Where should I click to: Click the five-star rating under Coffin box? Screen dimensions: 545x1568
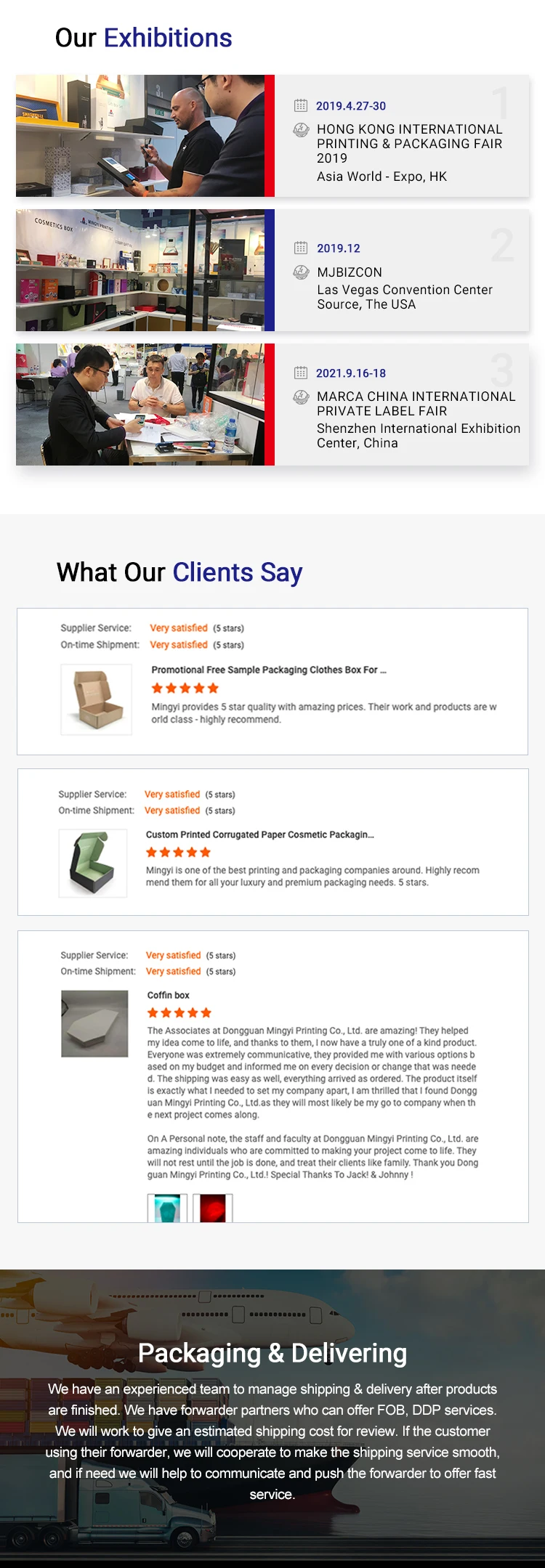click(x=179, y=1012)
